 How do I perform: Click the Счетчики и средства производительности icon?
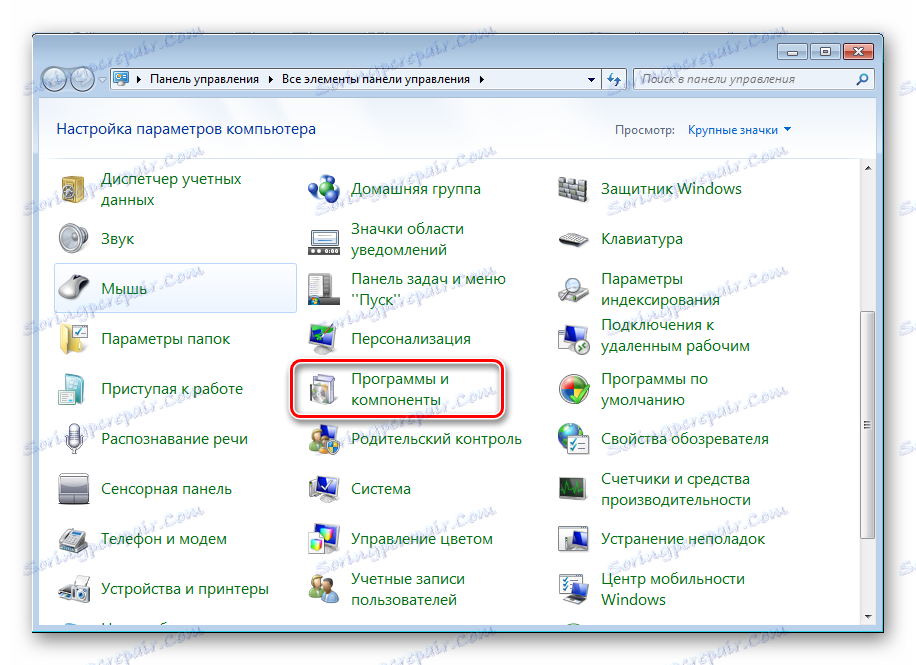pyautogui.click(x=573, y=489)
